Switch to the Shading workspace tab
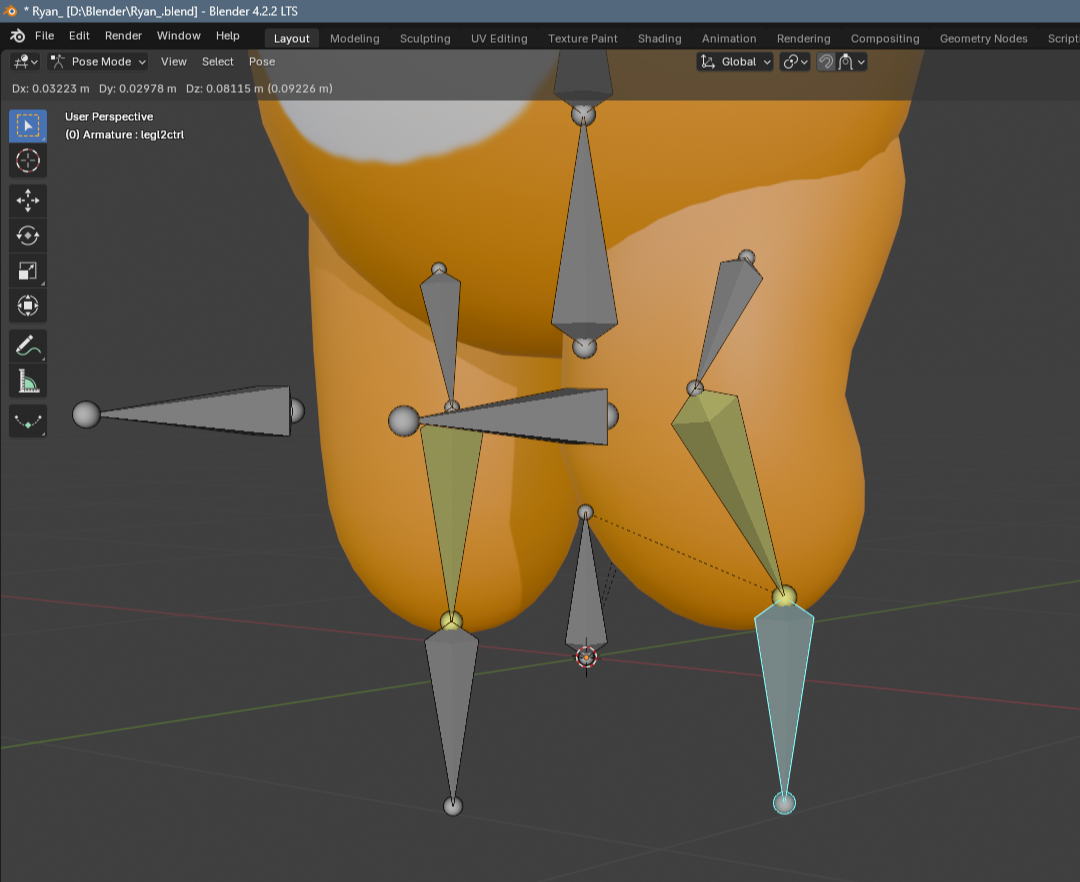The image size is (1080, 882). tap(659, 39)
